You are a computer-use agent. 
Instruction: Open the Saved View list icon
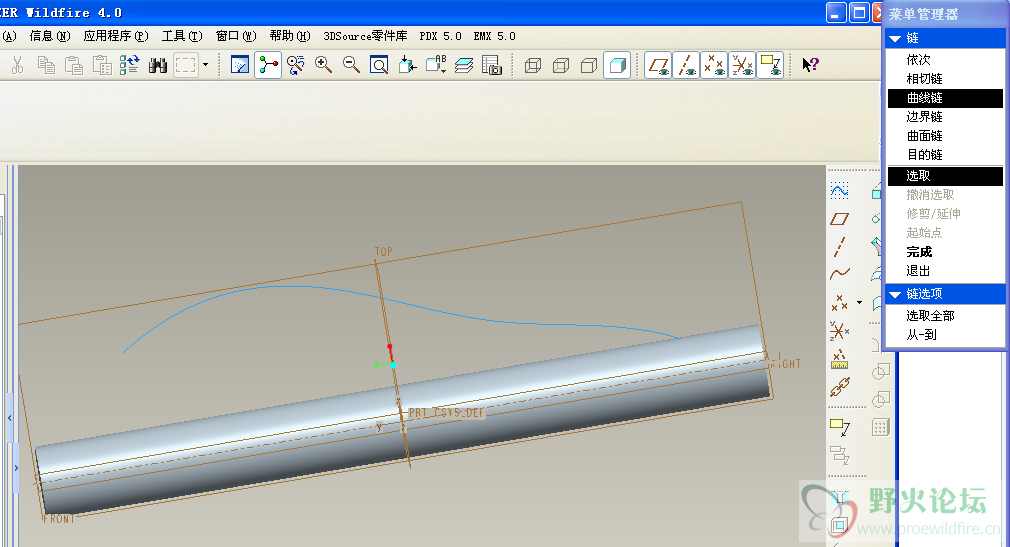click(436, 65)
